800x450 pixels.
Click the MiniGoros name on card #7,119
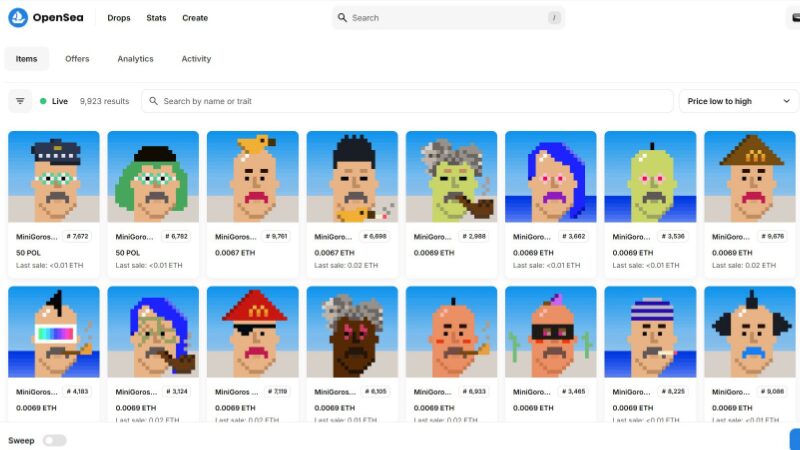coord(237,392)
